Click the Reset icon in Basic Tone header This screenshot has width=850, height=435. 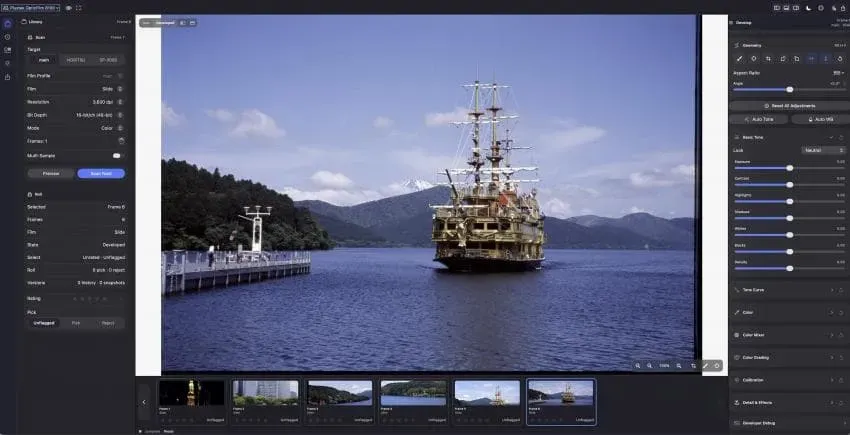click(841, 137)
